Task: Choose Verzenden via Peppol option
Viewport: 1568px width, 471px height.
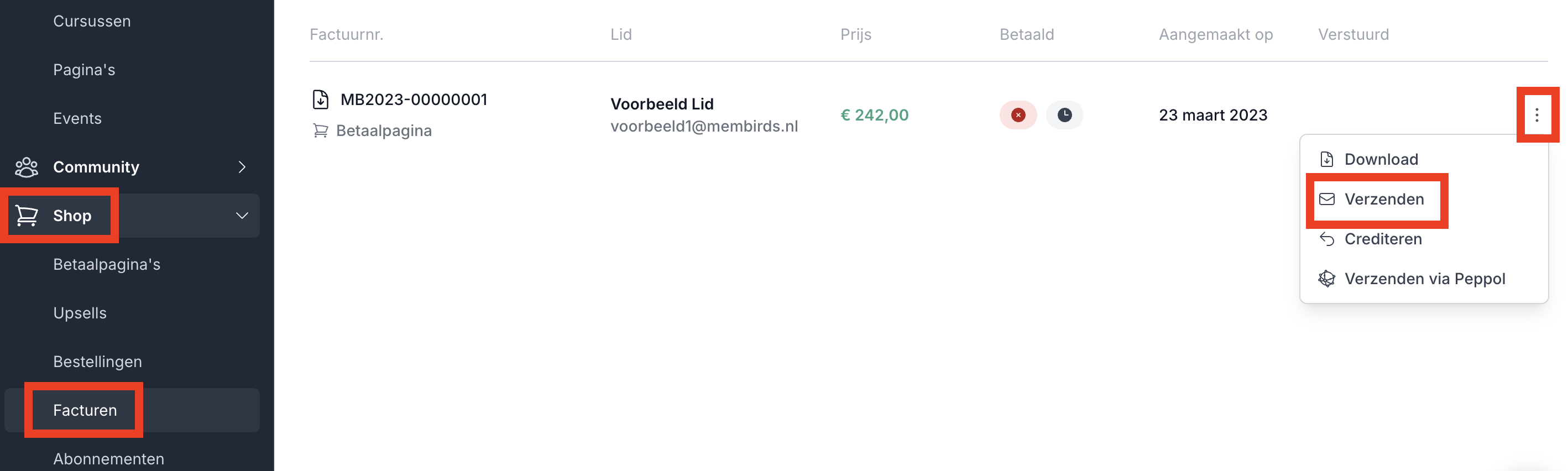Action: [1424, 279]
